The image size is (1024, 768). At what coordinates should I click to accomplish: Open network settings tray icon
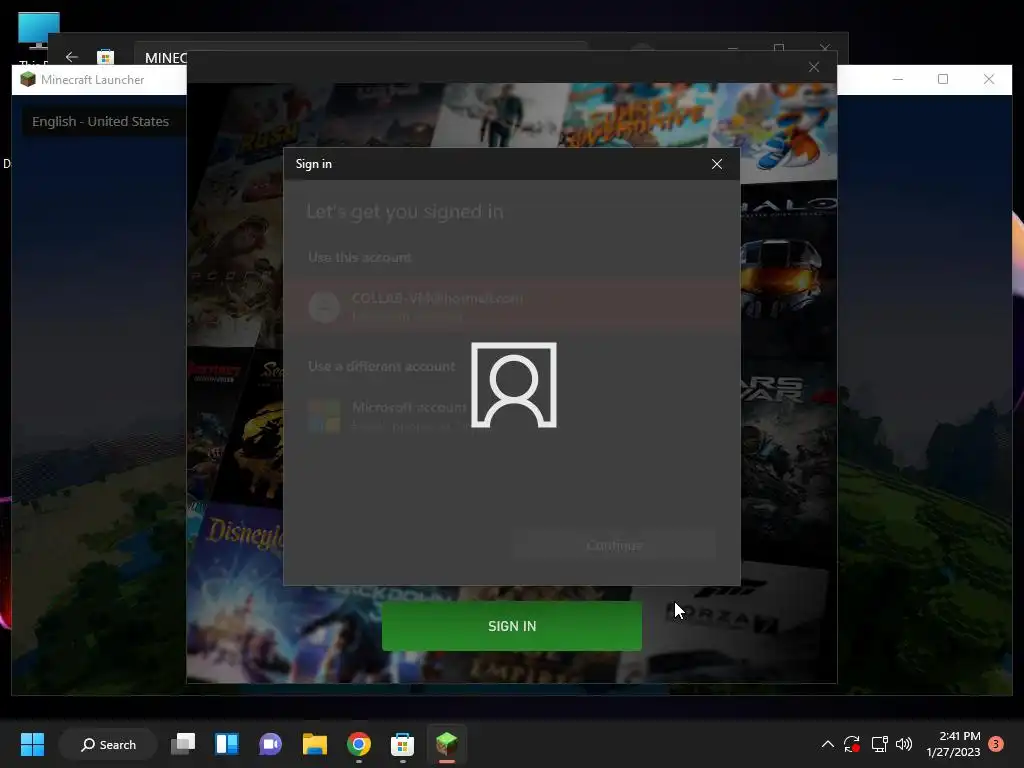coord(879,744)
